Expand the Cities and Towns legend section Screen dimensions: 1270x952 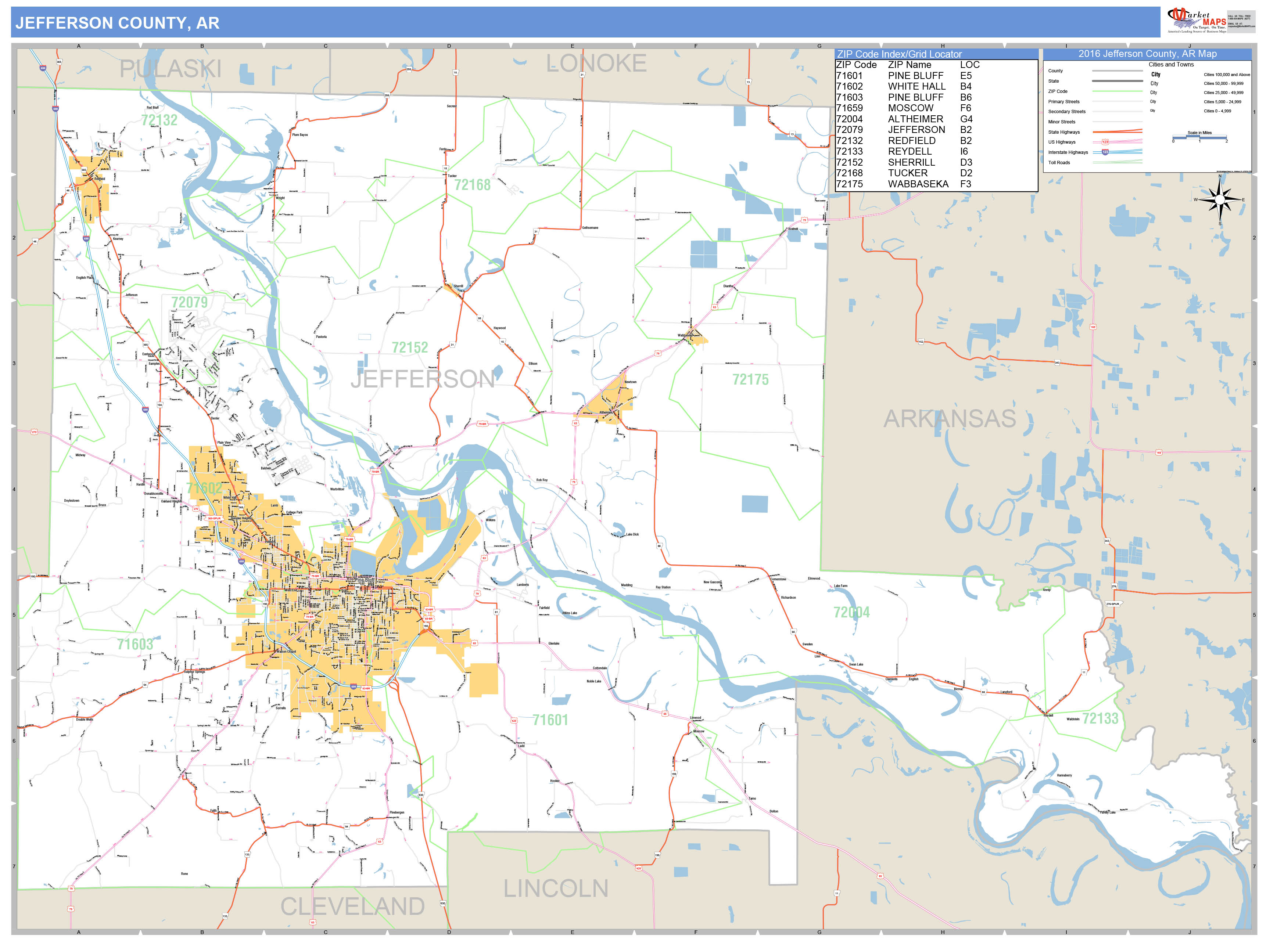(x=1172, y=65)
